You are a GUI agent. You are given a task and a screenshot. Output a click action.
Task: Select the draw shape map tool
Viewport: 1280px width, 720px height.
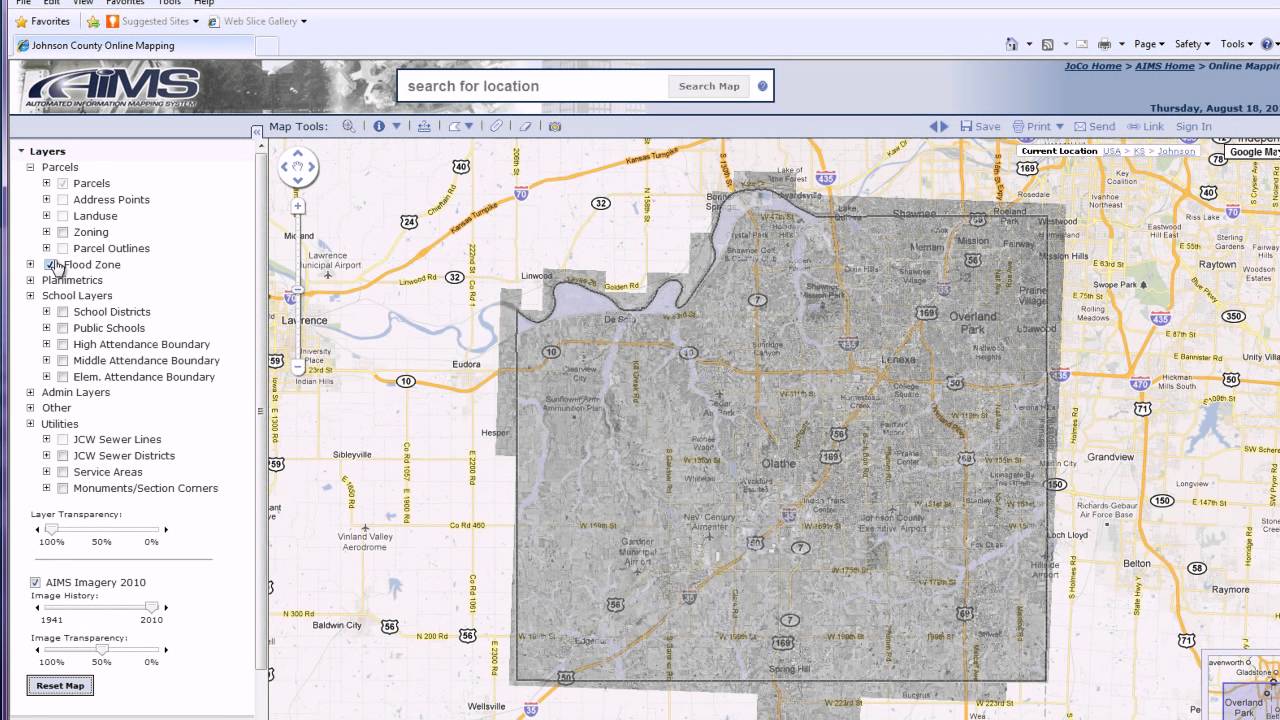click(454, 126)
